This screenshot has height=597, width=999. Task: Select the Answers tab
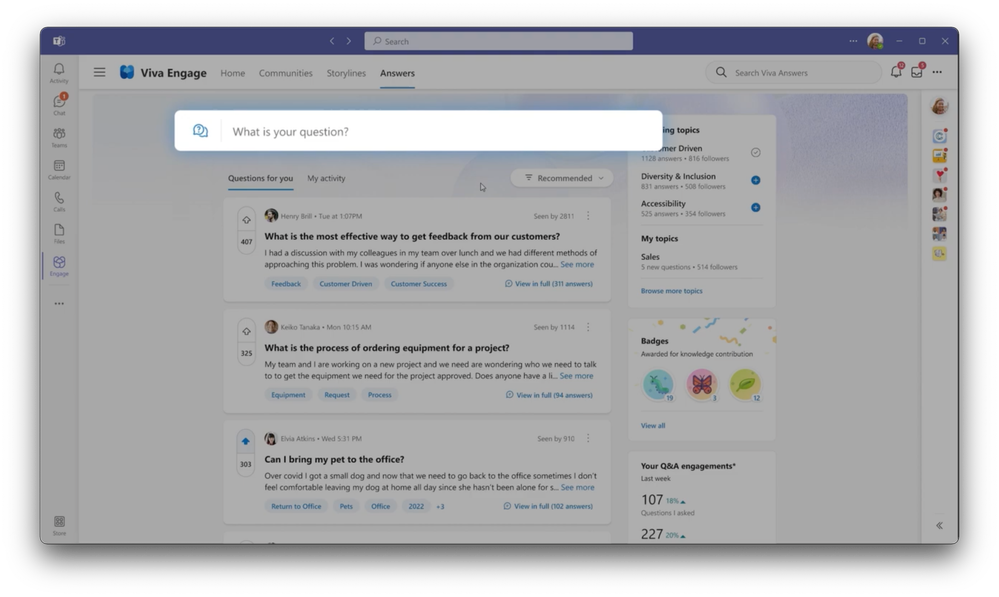[x=398, y=73]
